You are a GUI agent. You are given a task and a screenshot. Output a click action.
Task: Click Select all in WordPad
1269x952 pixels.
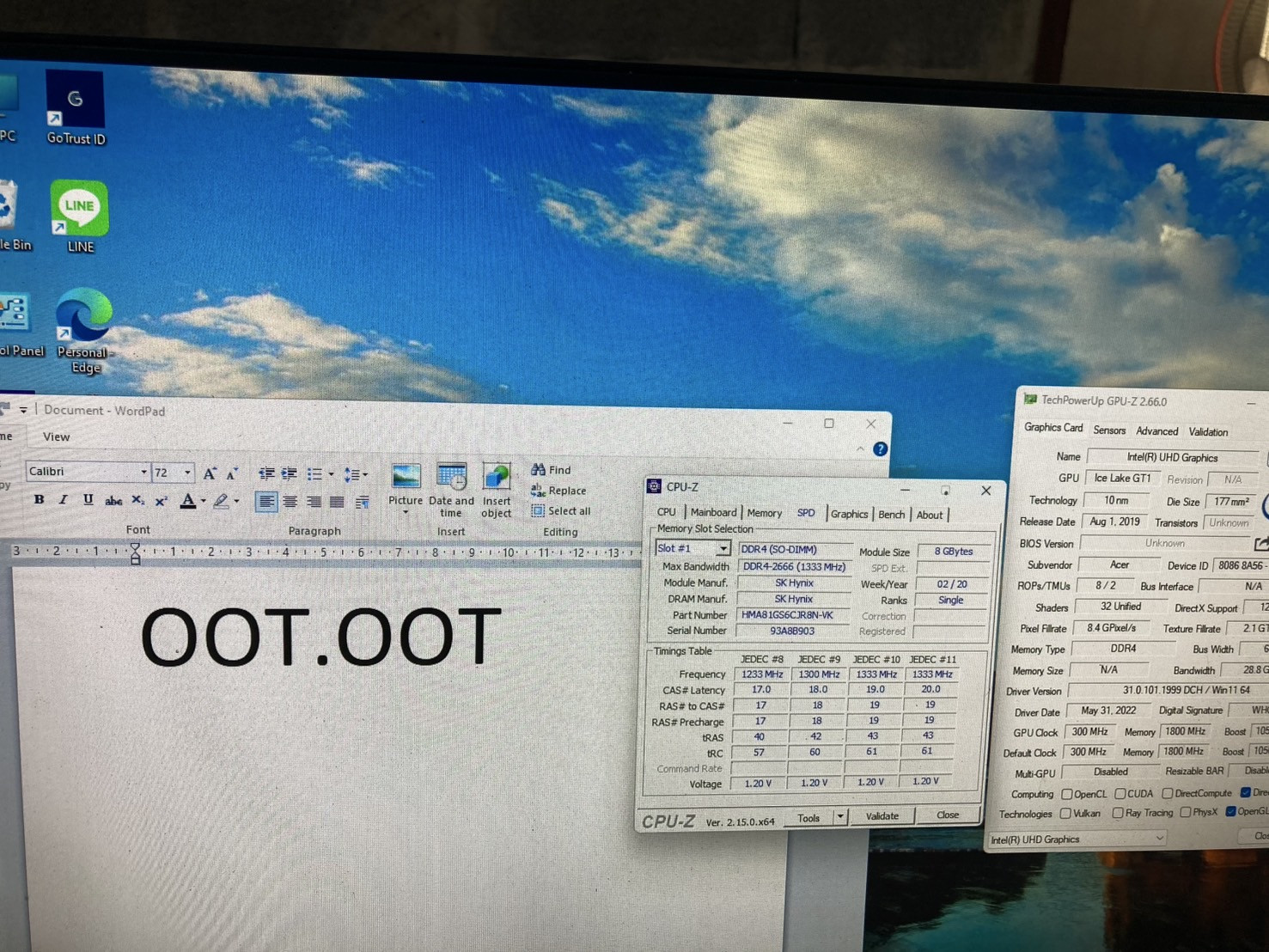coord(560,511)
